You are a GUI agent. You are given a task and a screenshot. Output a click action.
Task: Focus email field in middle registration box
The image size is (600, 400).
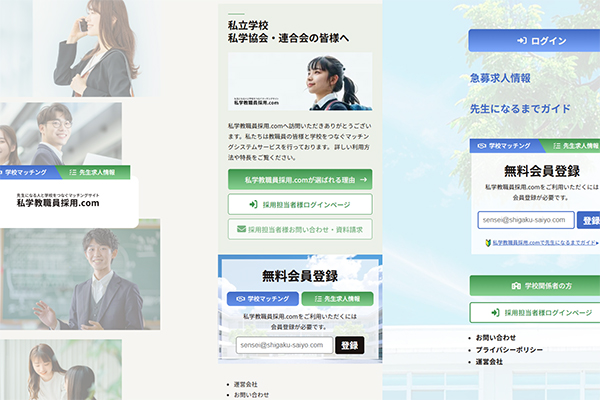tap(284, 345)
